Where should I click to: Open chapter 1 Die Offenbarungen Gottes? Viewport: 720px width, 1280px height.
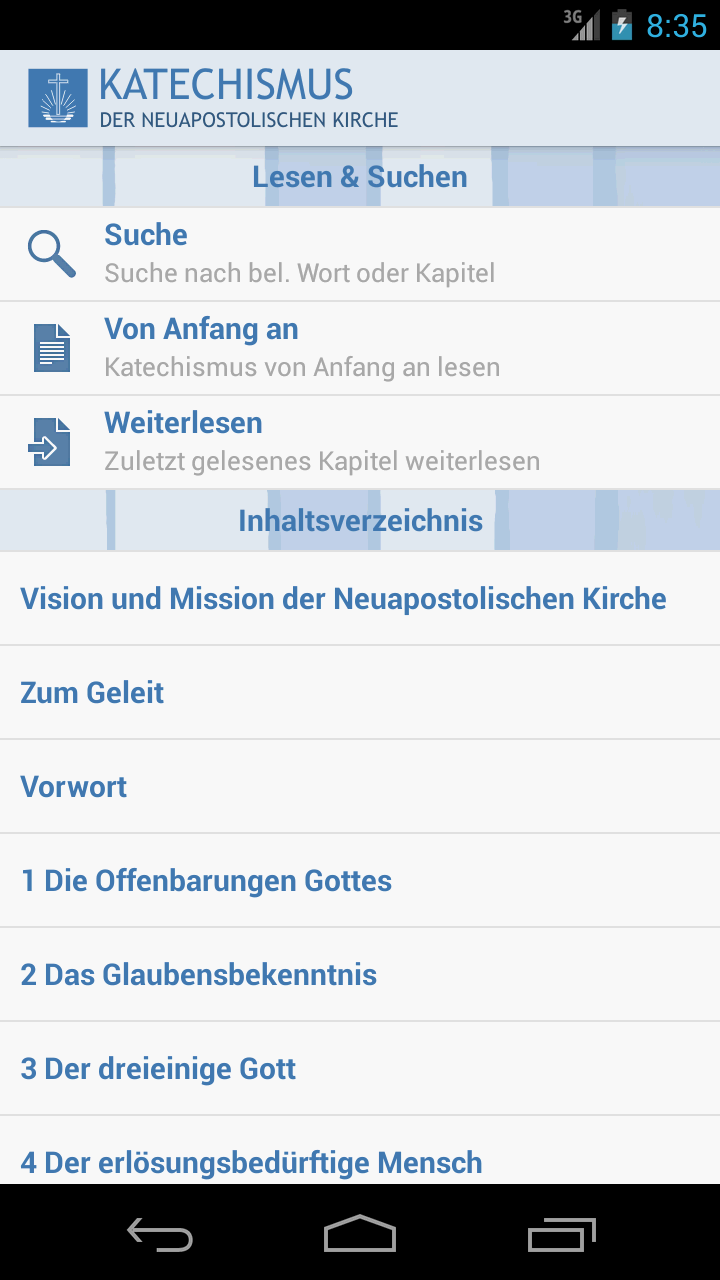pos(206,881)
